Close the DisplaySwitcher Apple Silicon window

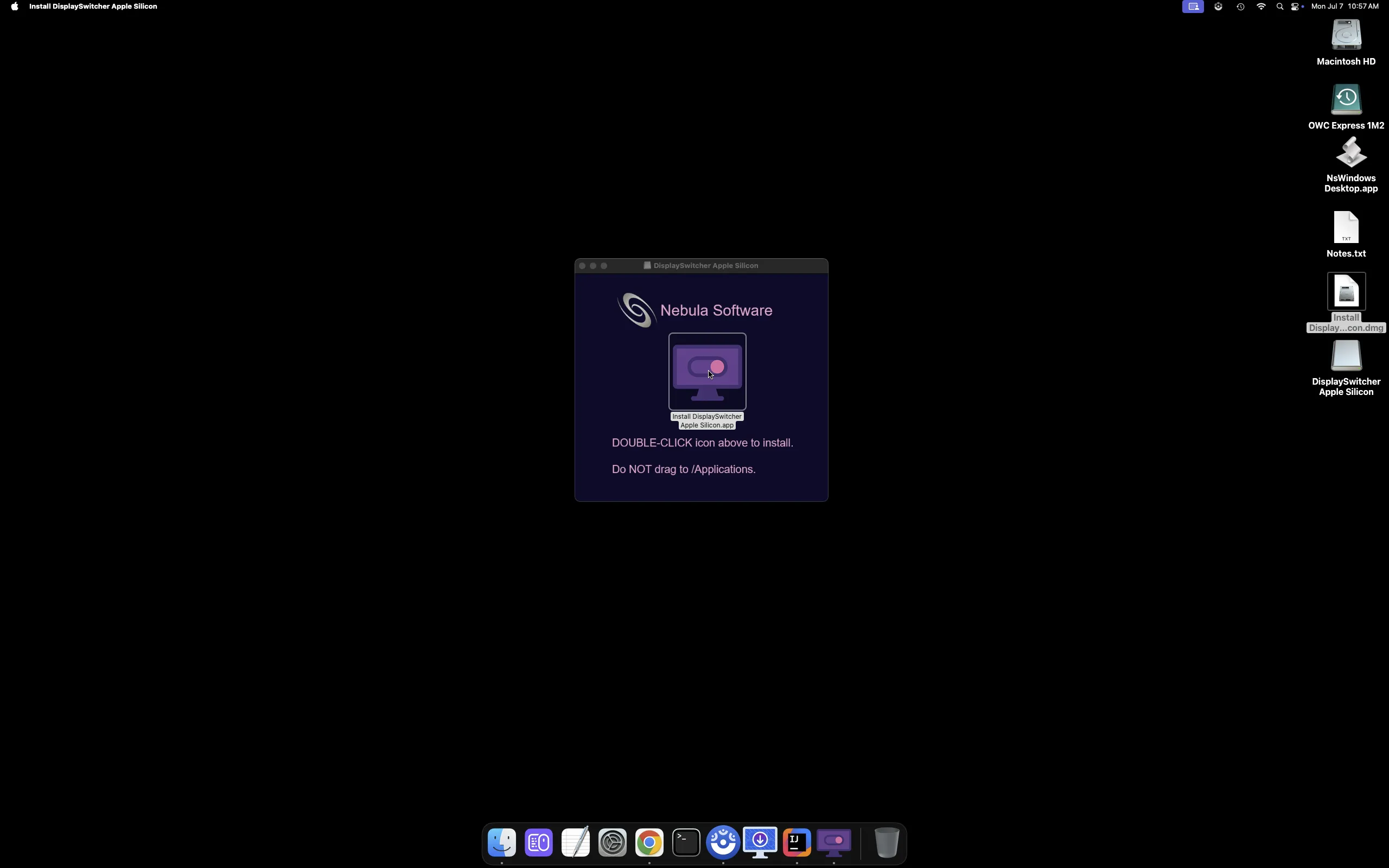click(x=583, y=266)
